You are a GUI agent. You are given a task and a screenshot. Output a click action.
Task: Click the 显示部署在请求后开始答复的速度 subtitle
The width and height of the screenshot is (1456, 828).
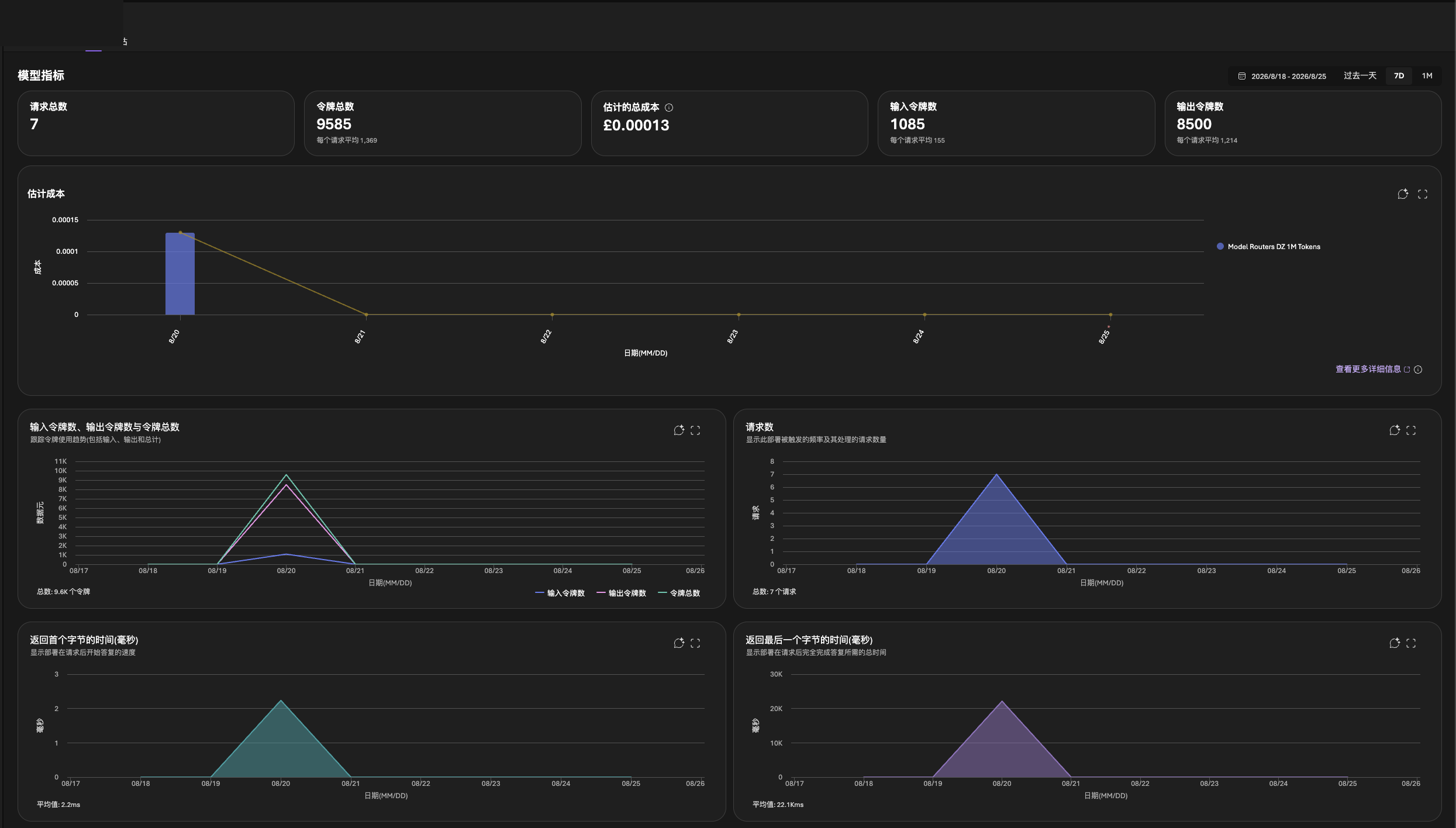click(83, 653)
